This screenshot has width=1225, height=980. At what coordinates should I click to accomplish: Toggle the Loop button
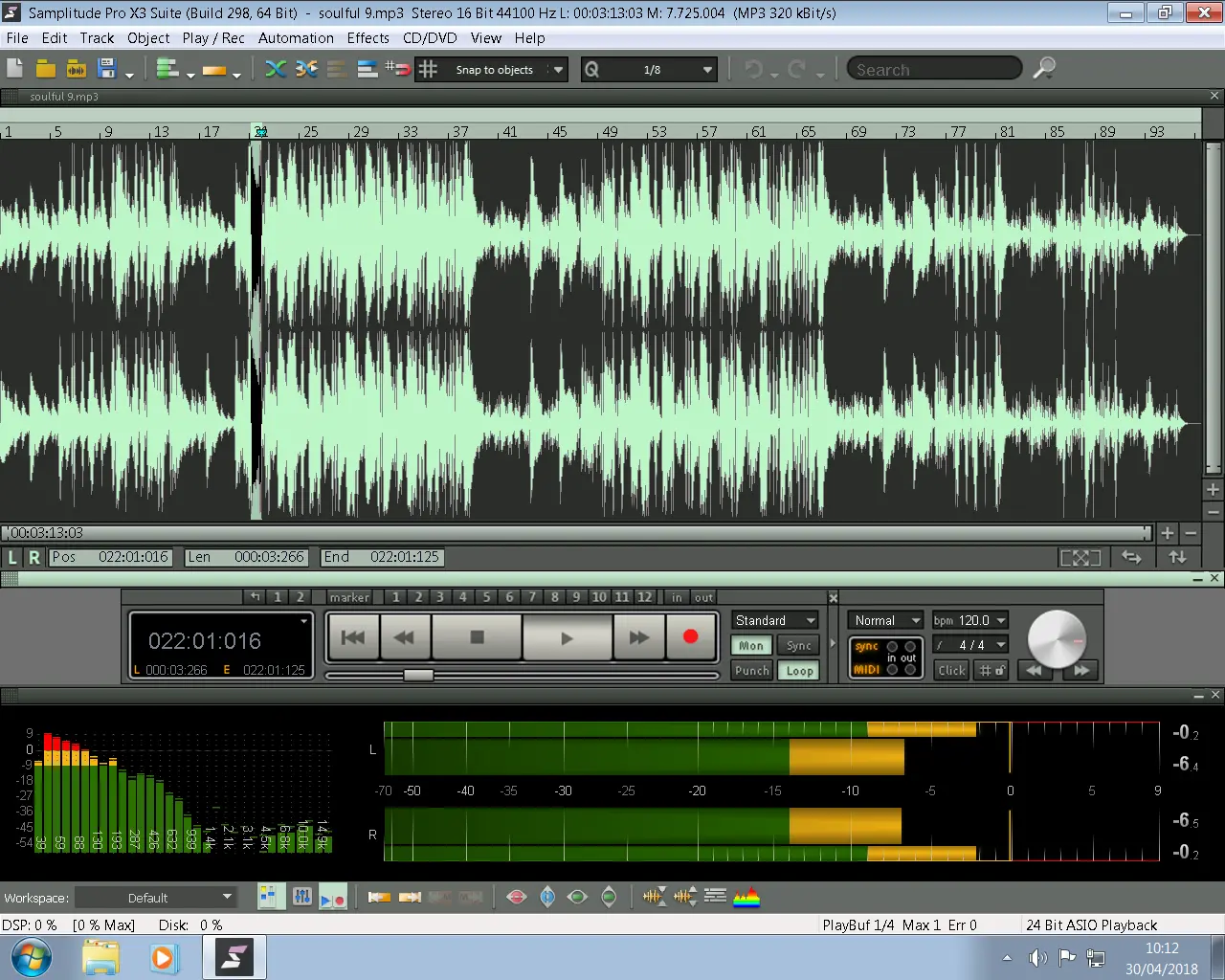point(799,671)
